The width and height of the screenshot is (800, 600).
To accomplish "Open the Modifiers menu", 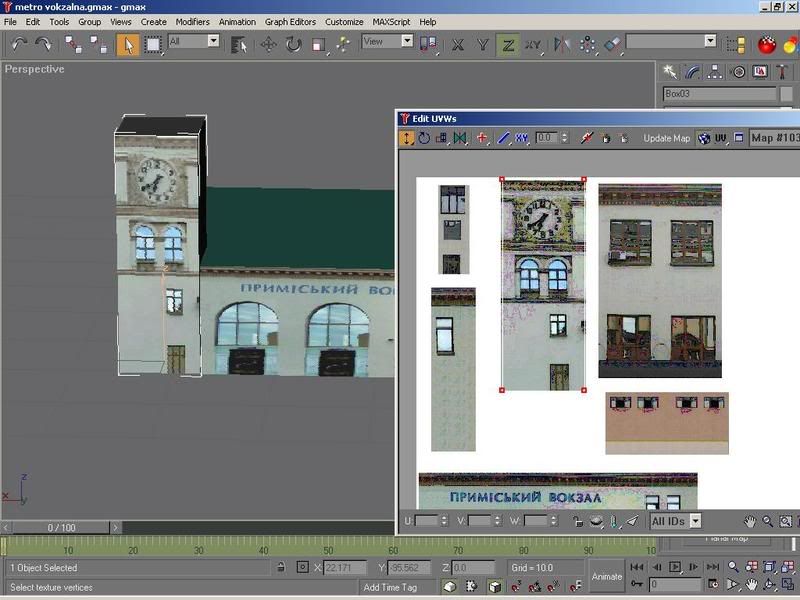I will (192, 21).
